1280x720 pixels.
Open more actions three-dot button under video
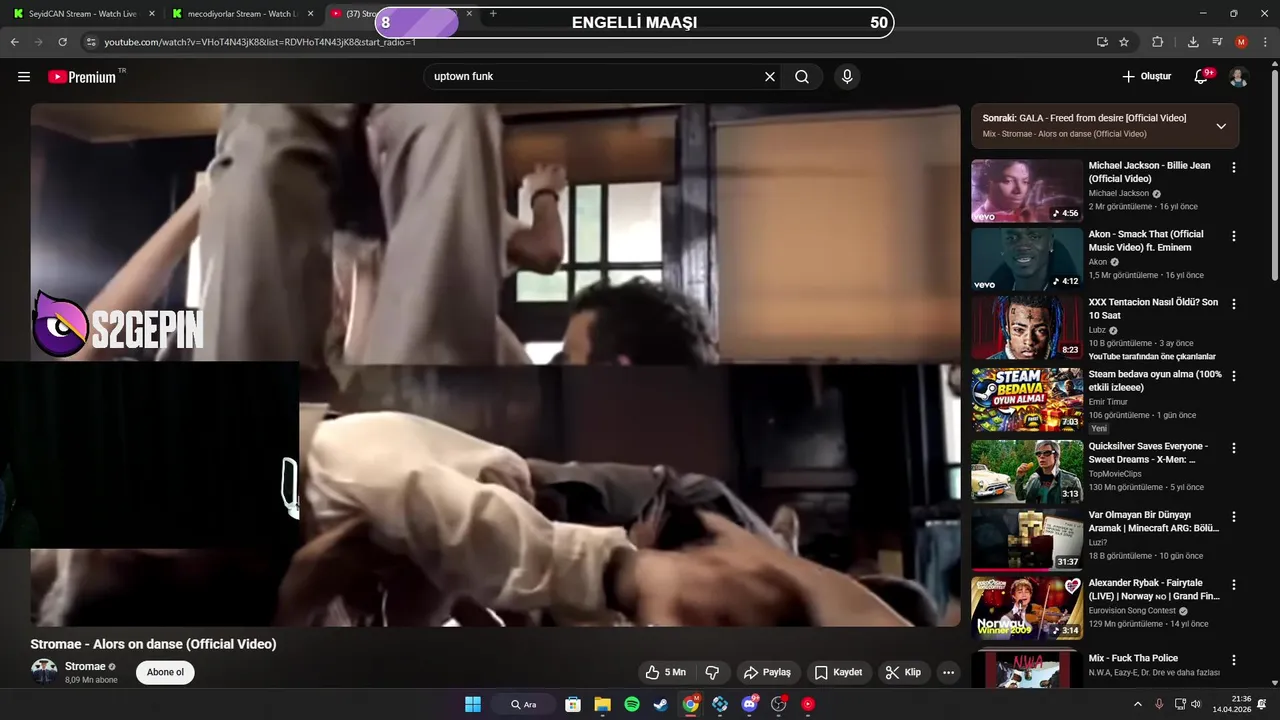[948, 673]
